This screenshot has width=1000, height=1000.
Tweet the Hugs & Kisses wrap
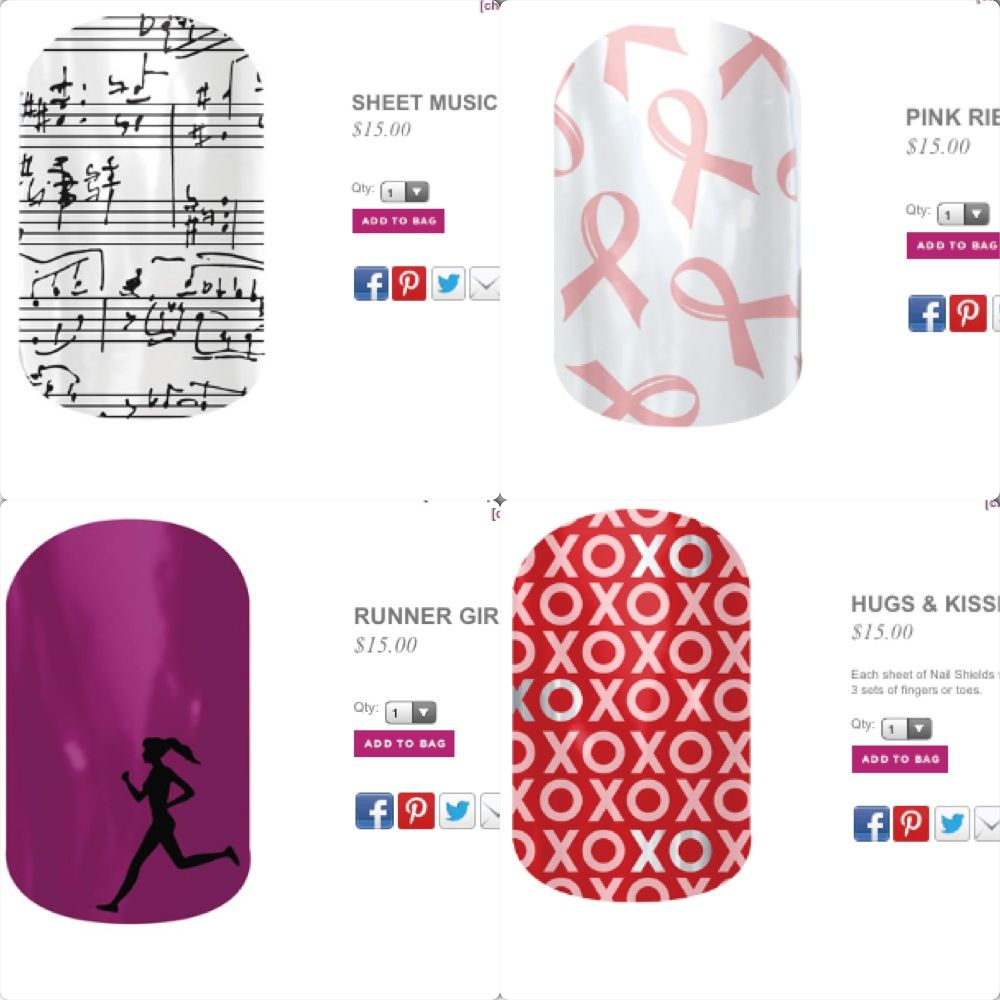(952, 823)
